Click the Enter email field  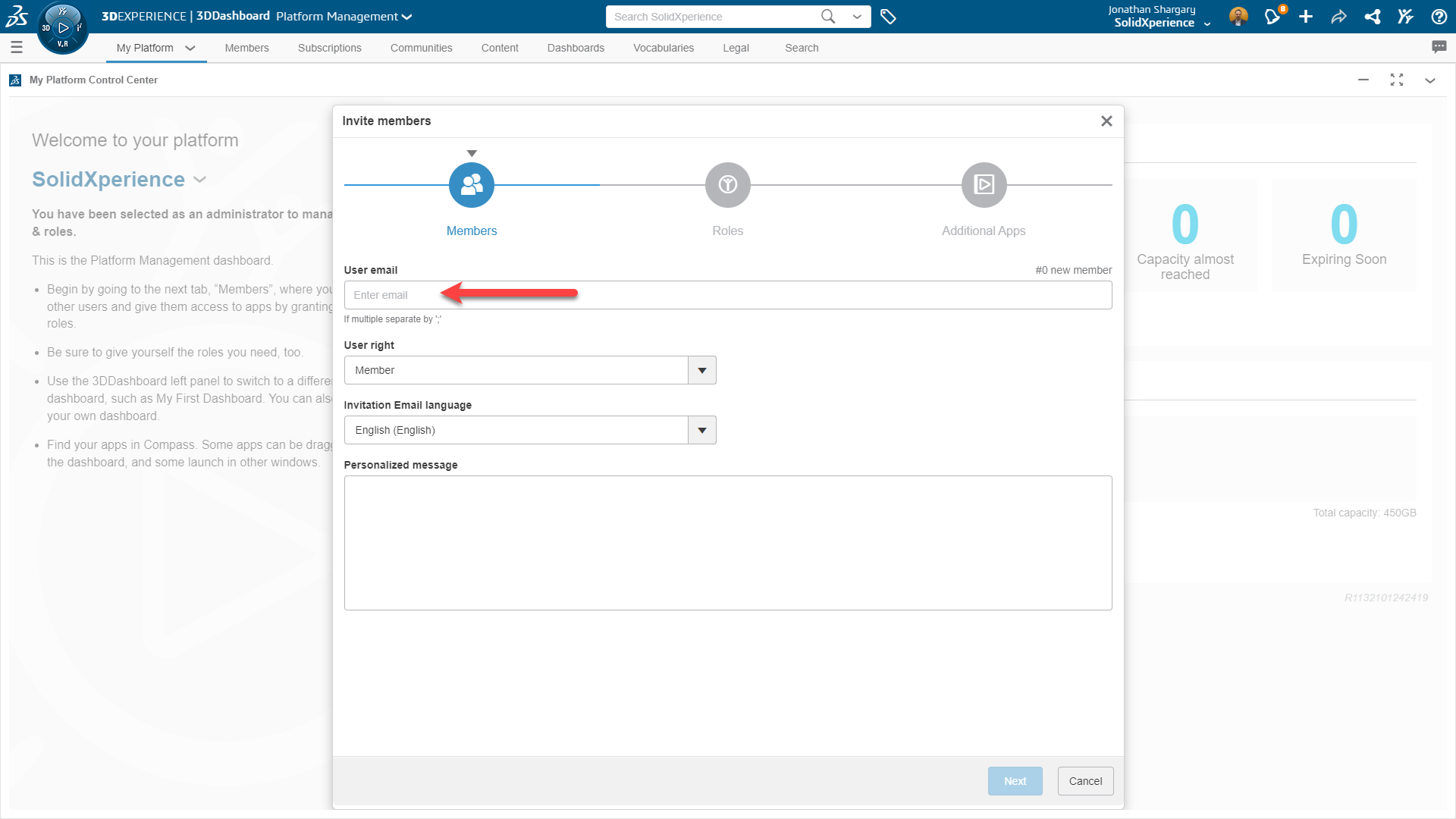coord(727,295)
